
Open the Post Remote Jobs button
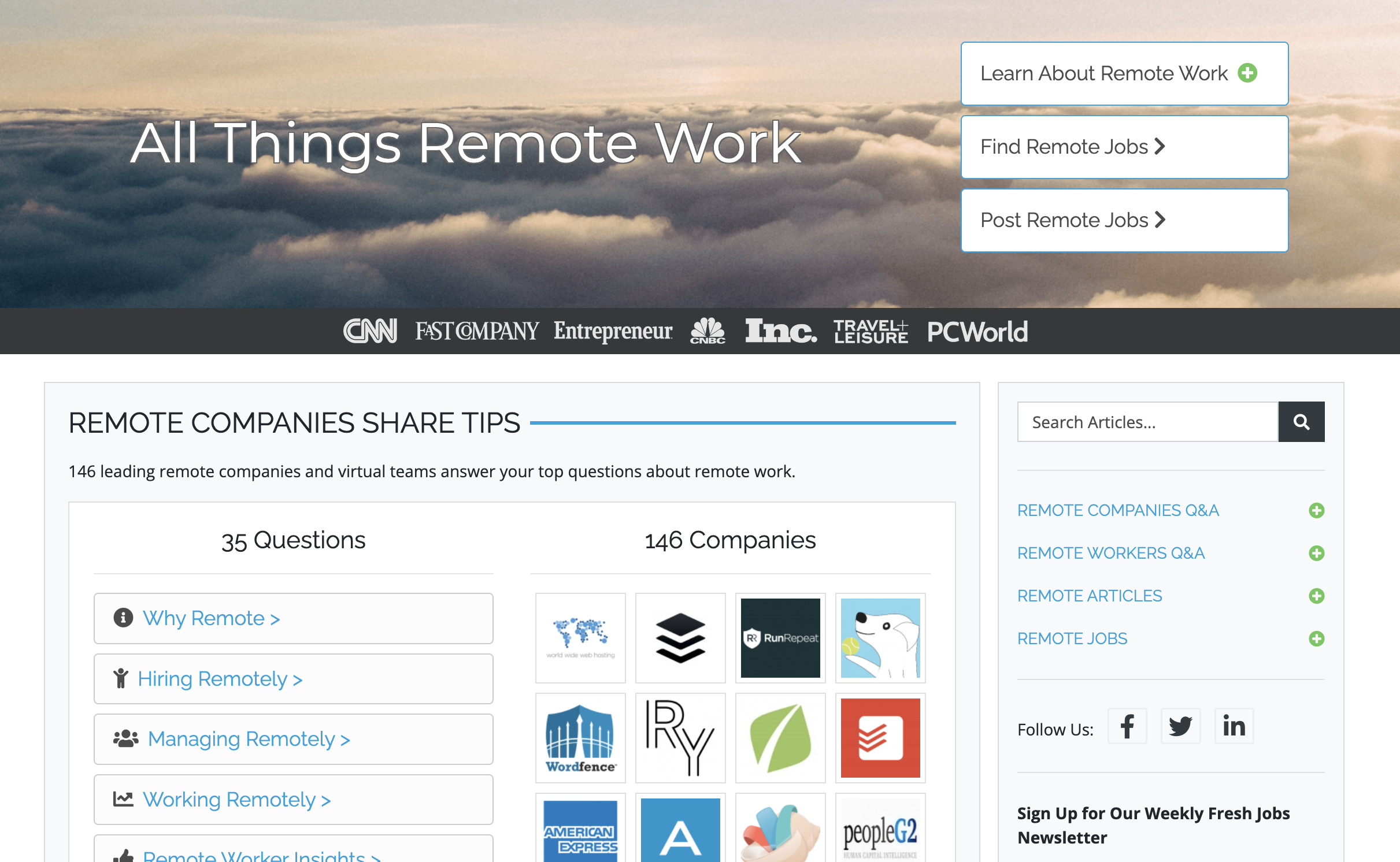click(x=1124, y=220)
